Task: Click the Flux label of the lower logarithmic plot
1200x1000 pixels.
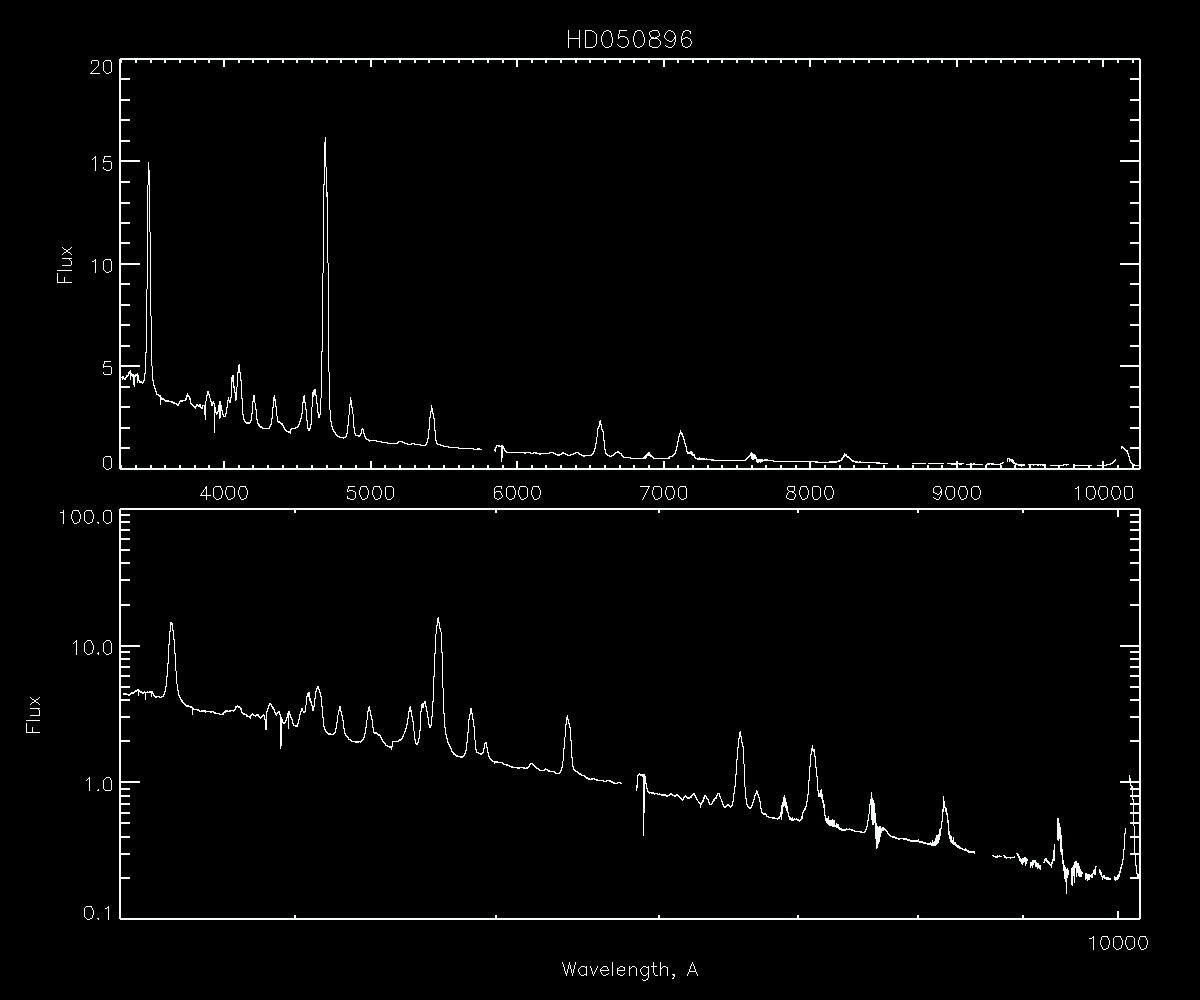Action: 34,714
